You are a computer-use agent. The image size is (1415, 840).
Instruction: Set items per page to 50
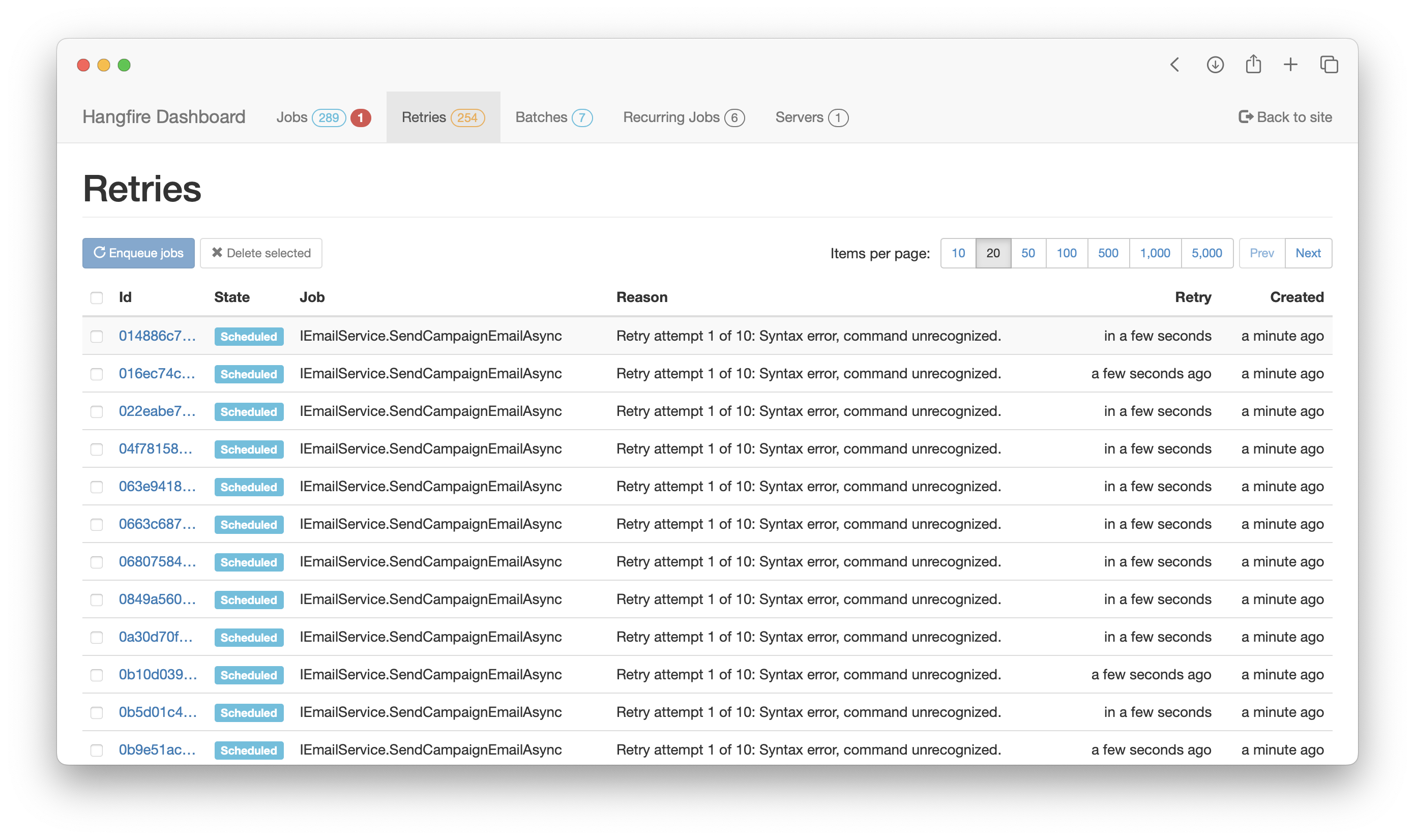tap(1028, 253)
